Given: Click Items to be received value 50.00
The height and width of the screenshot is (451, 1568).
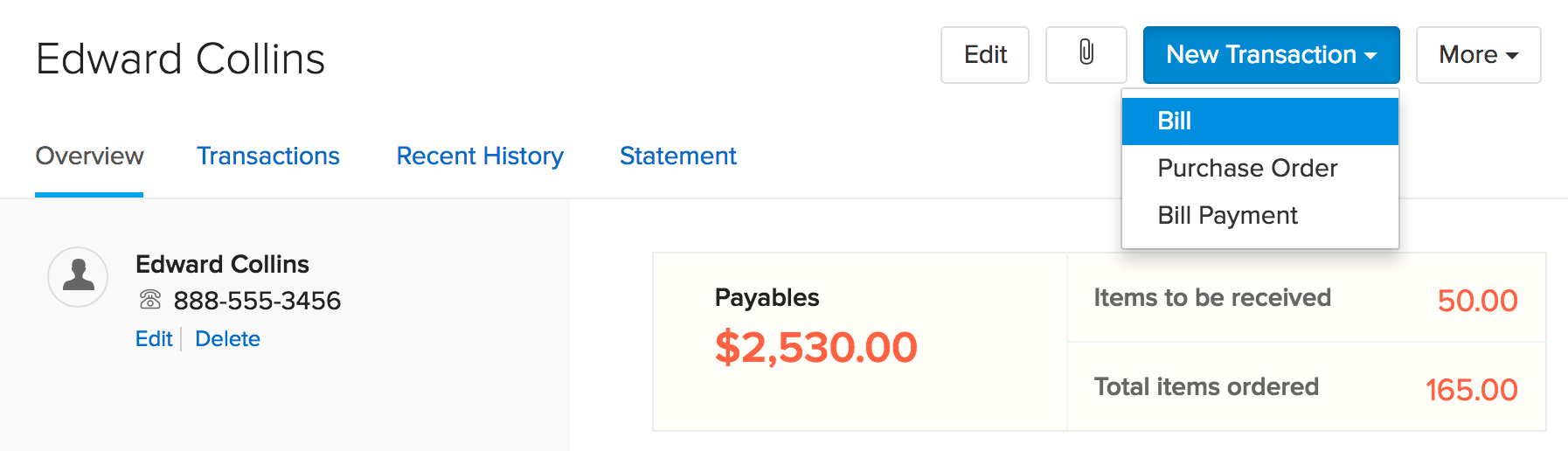Looking at the screenshot, I should [x=1477, y=301].
